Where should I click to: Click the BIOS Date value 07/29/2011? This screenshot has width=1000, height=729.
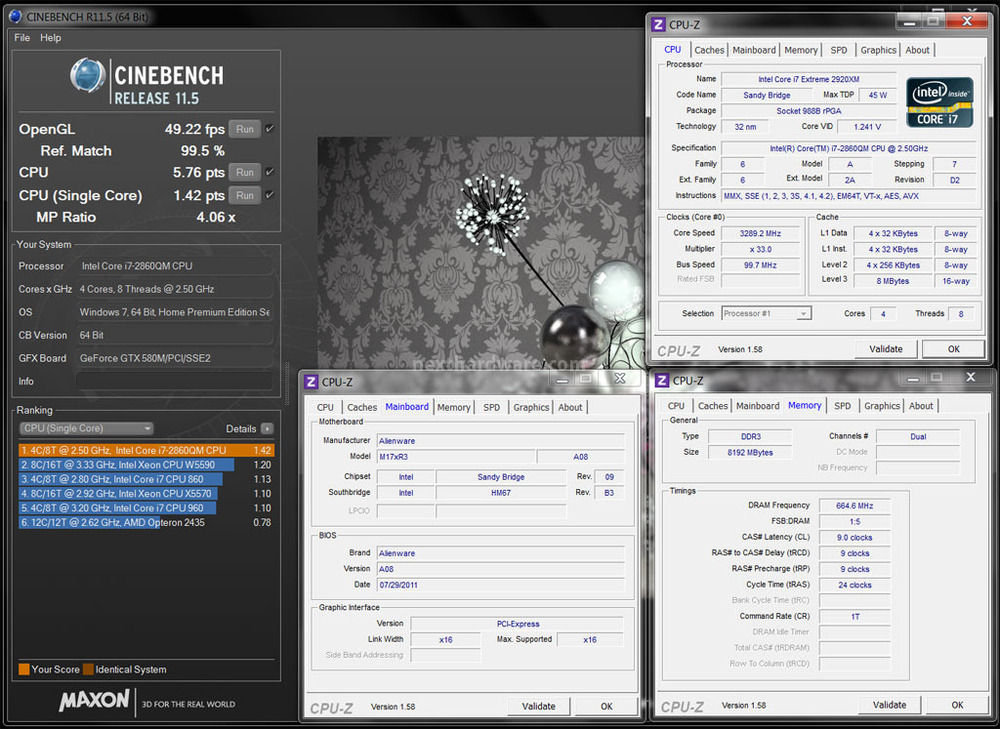[501, 585]
